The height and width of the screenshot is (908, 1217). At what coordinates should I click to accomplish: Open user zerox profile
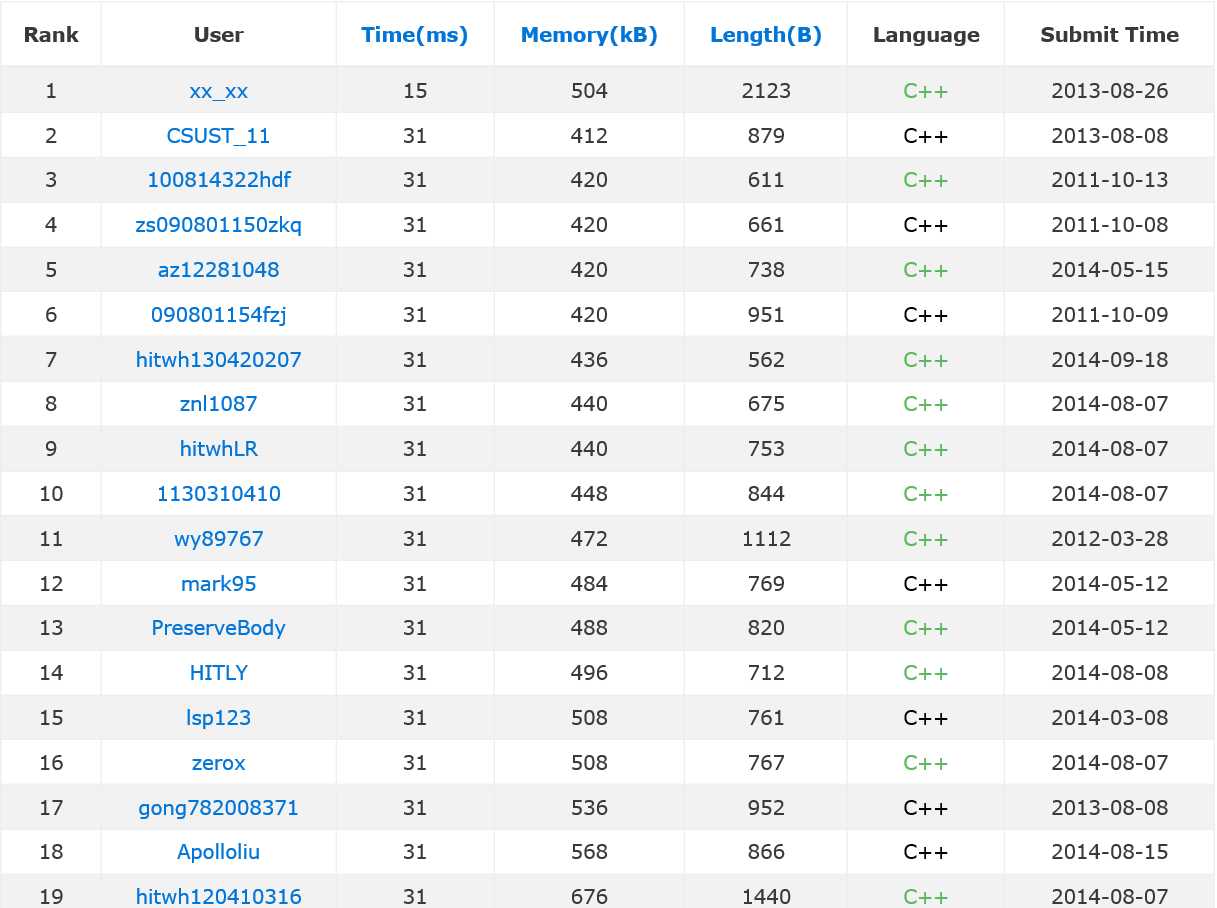click(x=219, y=763)
